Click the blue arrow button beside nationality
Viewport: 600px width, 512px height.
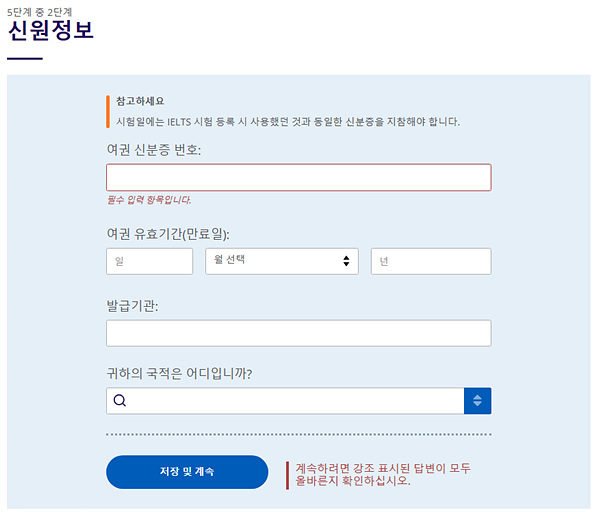477,401
